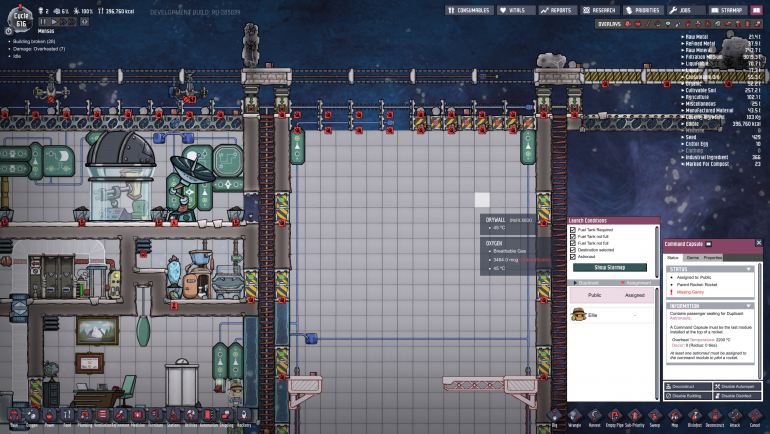Switch to the Properties tab
This screenshot has height=434, width=770.
tap(713, 257)
